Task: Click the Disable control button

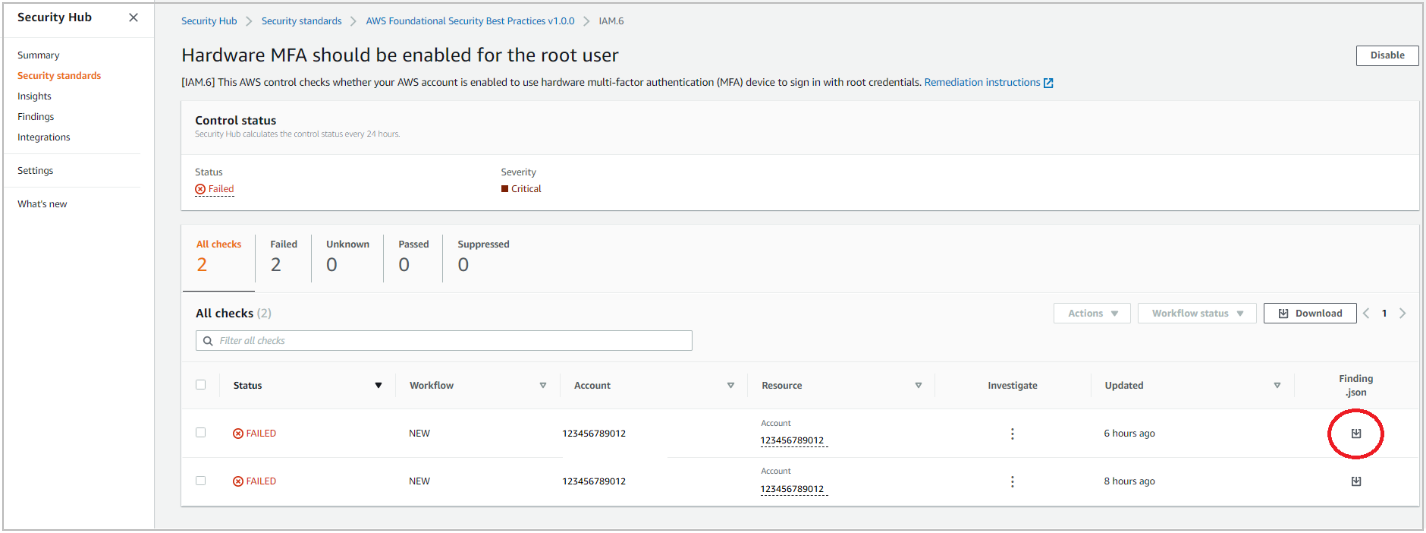Action: (1387, 55)
